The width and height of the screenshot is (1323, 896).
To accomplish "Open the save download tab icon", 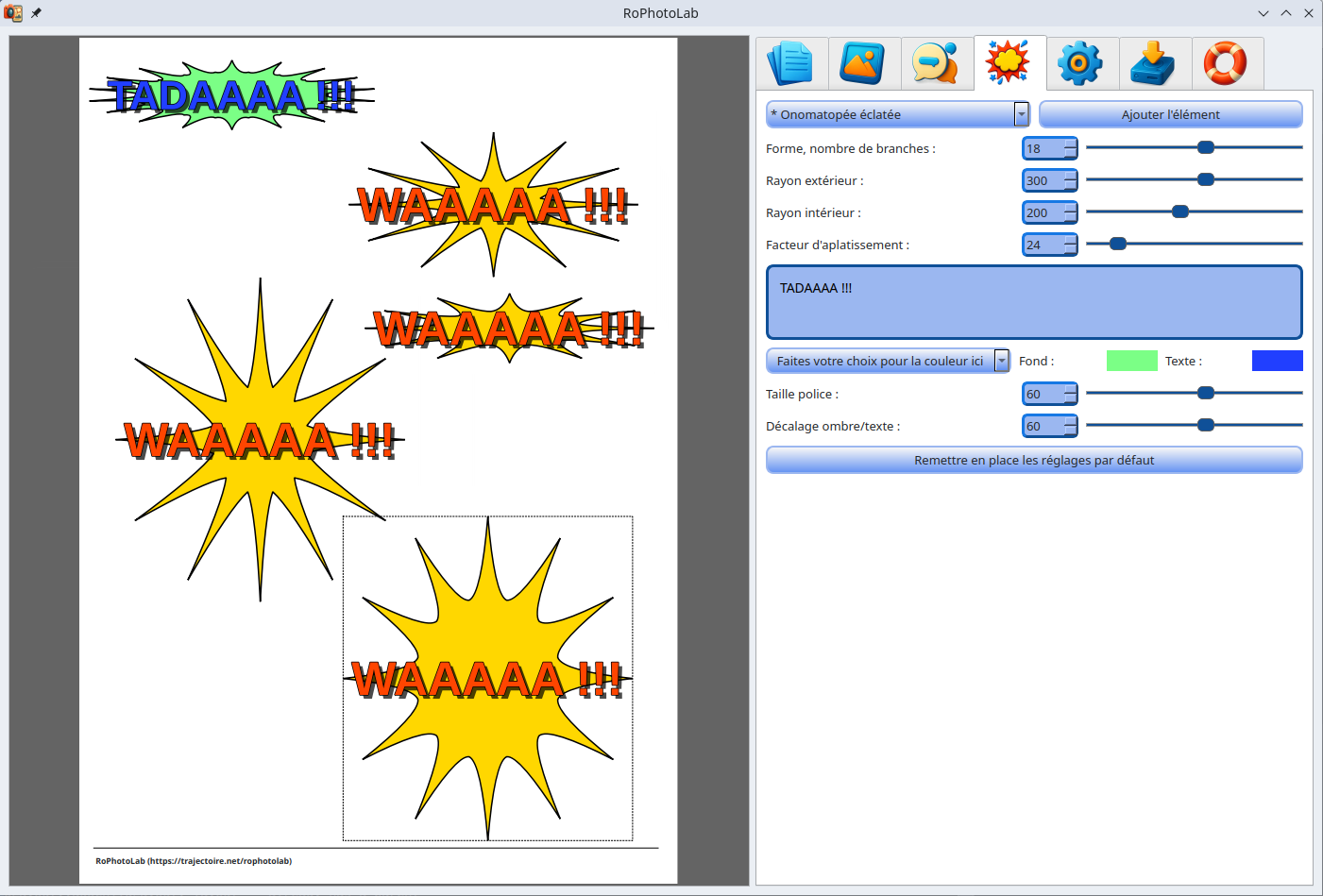I will point(1155,63).
